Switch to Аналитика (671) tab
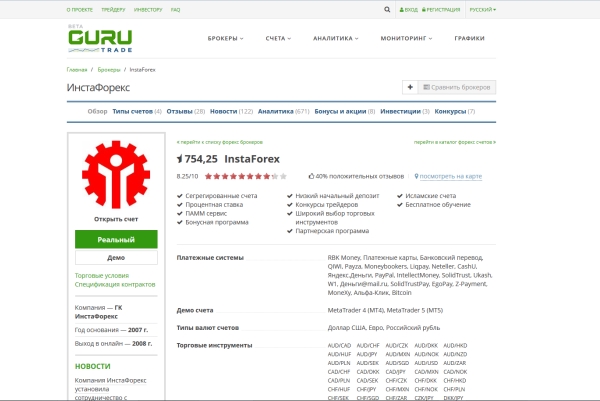The height and width of the screenshot is (401, 600). [284, 111]
